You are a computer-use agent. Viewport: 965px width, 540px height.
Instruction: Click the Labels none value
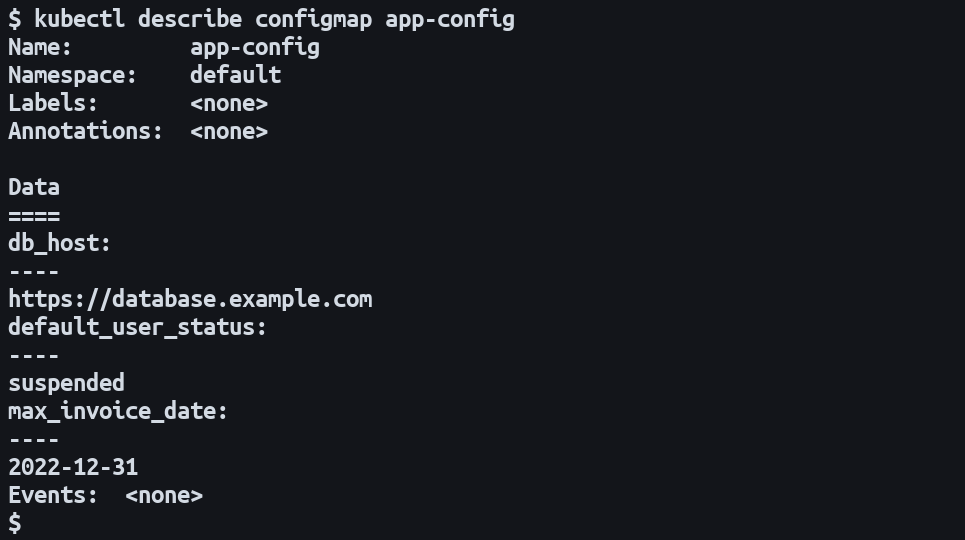pos(228,103)
